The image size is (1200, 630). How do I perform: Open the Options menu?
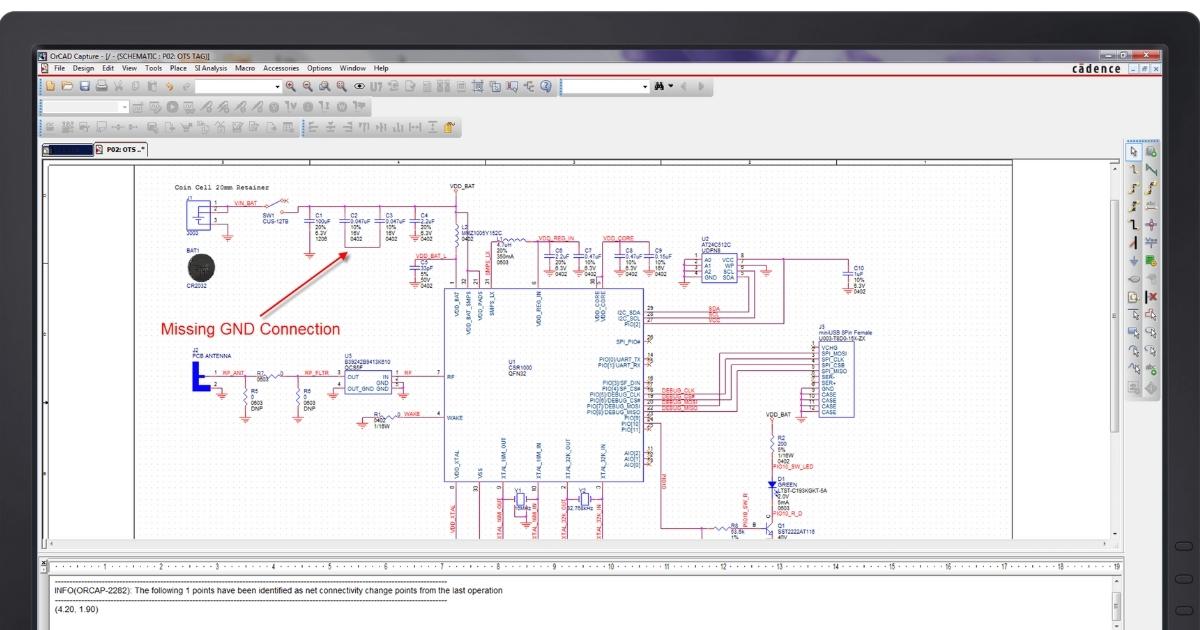[319, 68]
